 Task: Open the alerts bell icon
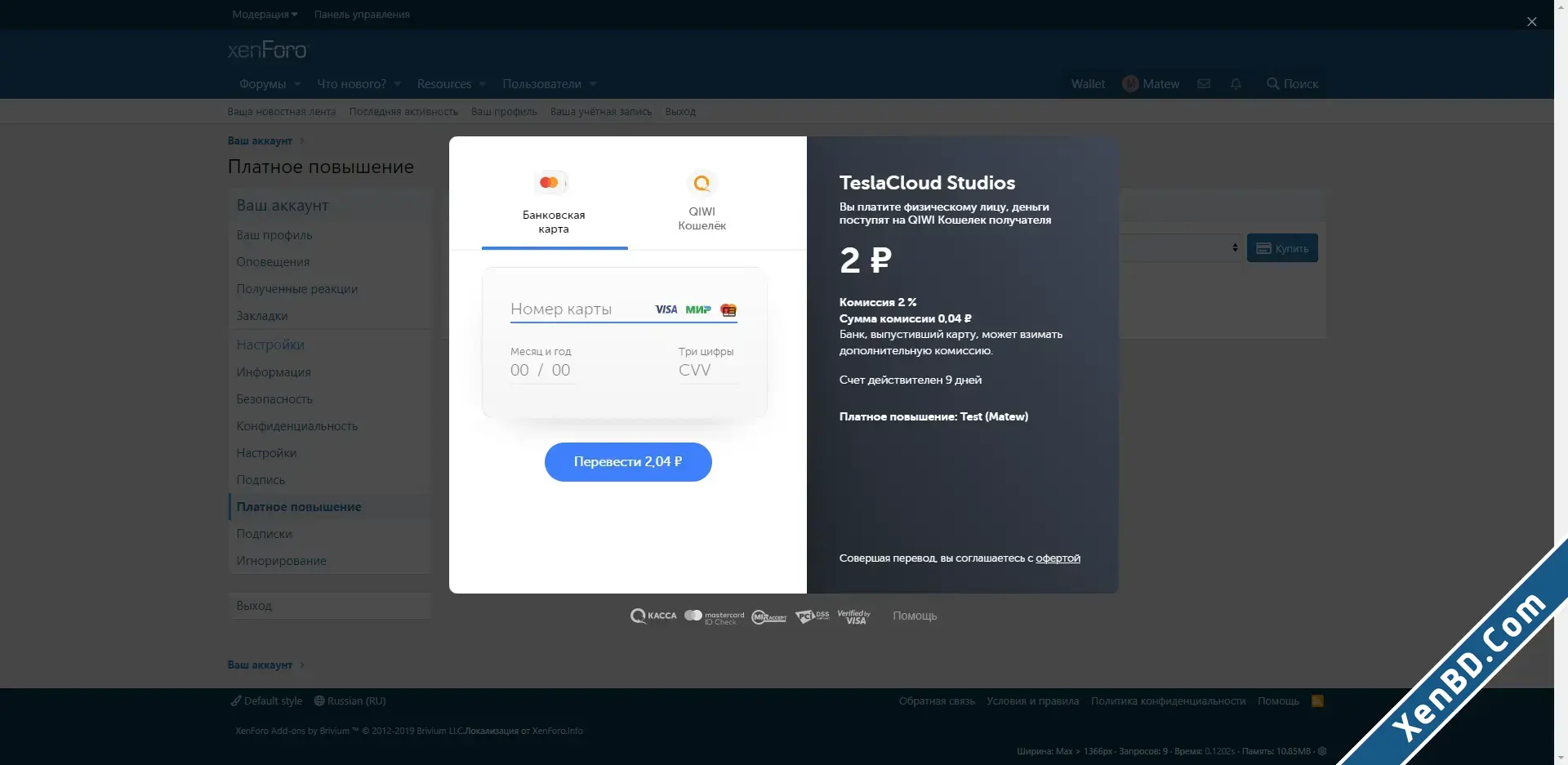1236,84
